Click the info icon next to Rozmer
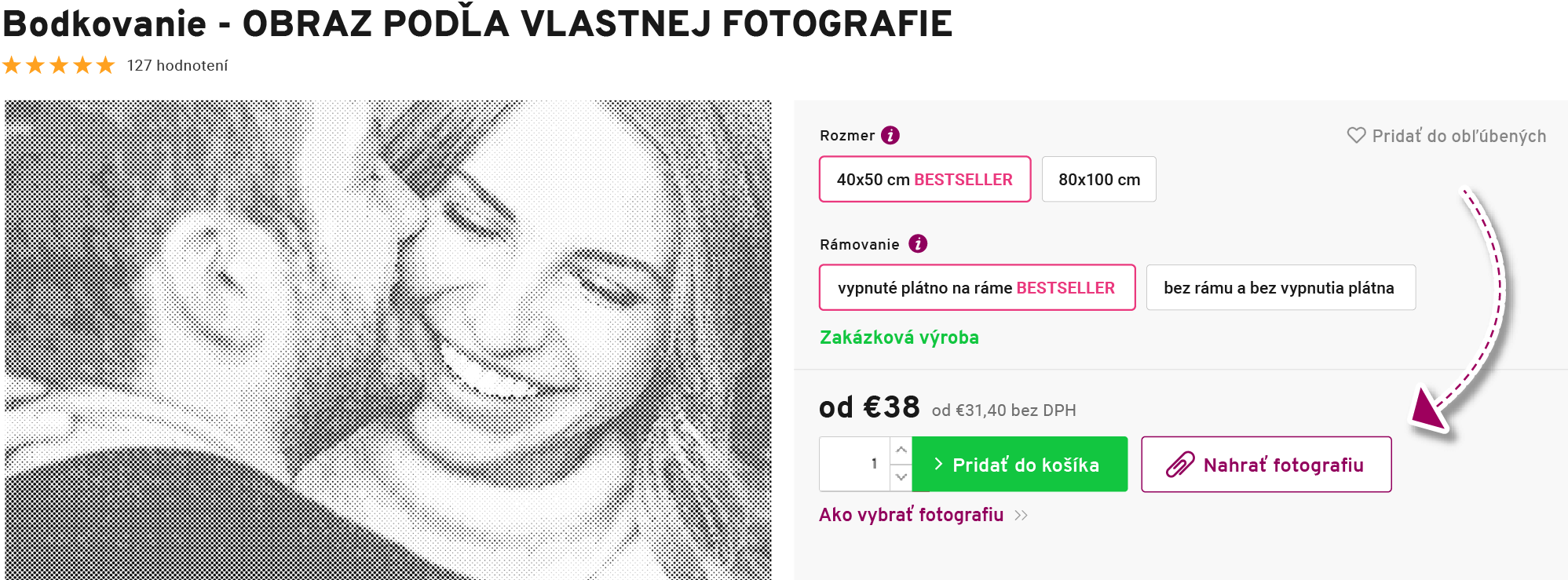Screen dimensions: 1568x580 point(890,136)
